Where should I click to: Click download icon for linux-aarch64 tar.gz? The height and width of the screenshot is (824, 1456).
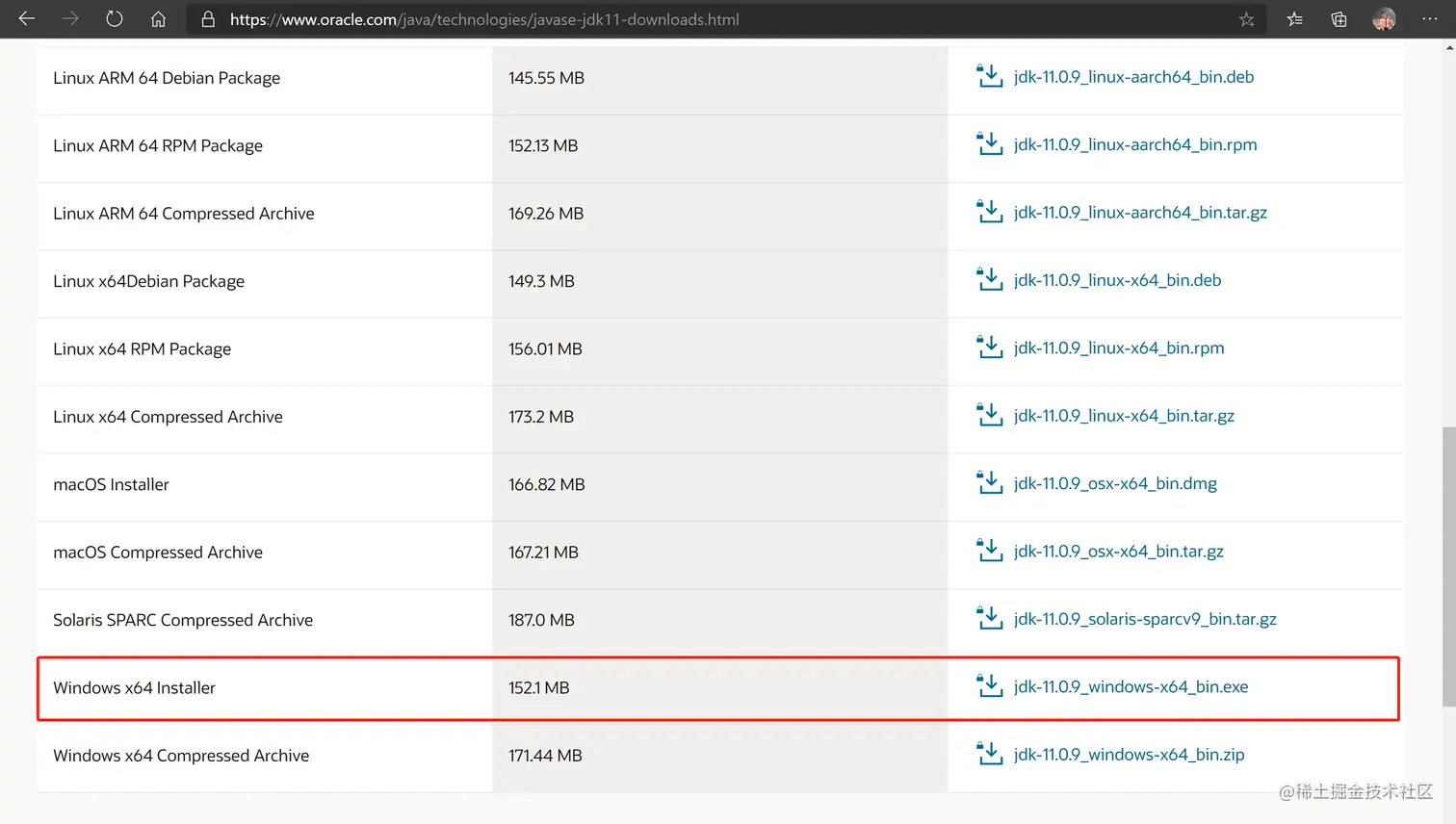coord(990,212)
